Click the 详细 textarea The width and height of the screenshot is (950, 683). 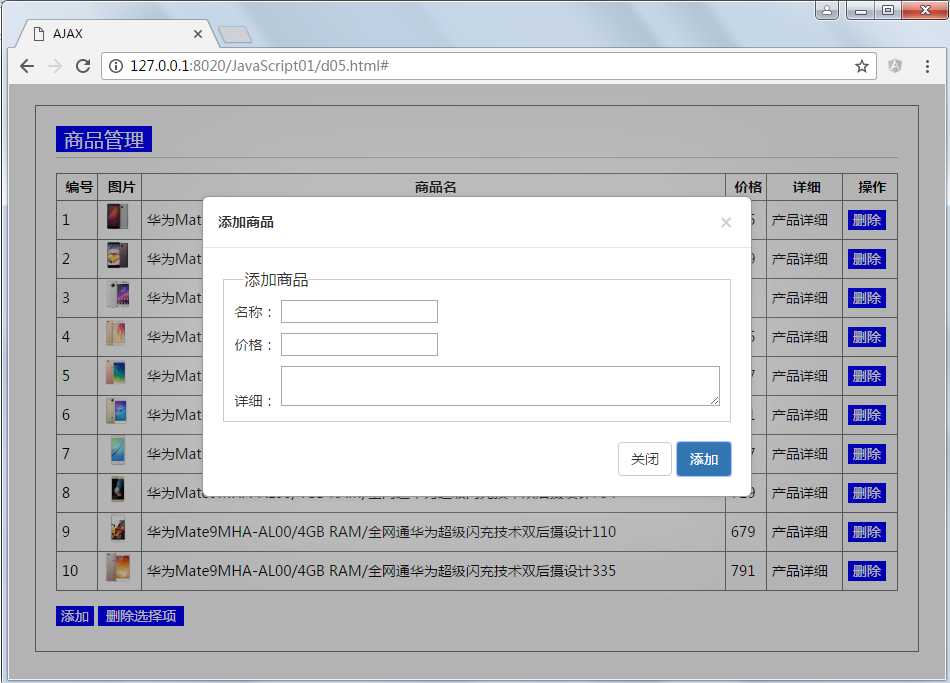[x=500, y=385]
